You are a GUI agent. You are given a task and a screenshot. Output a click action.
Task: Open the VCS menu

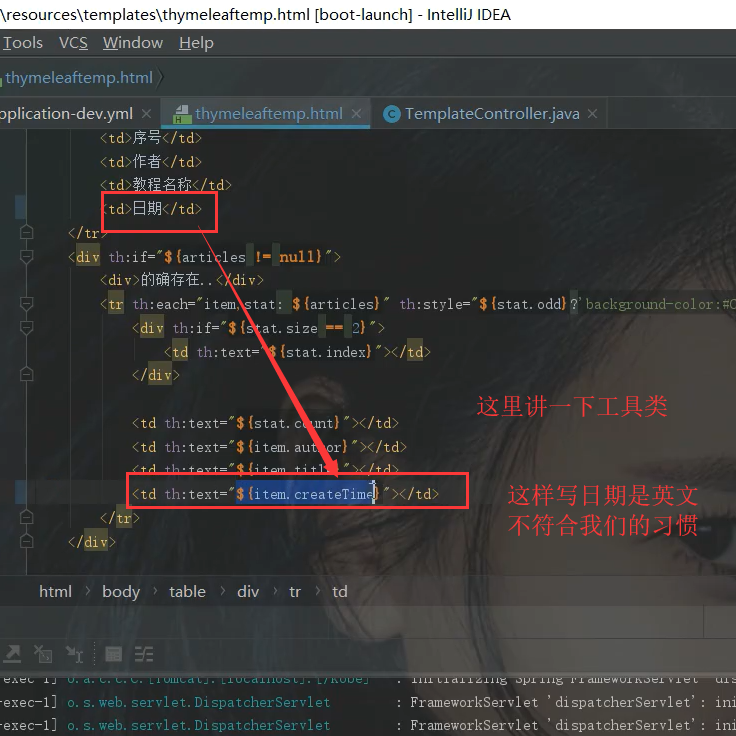point(73,43)
